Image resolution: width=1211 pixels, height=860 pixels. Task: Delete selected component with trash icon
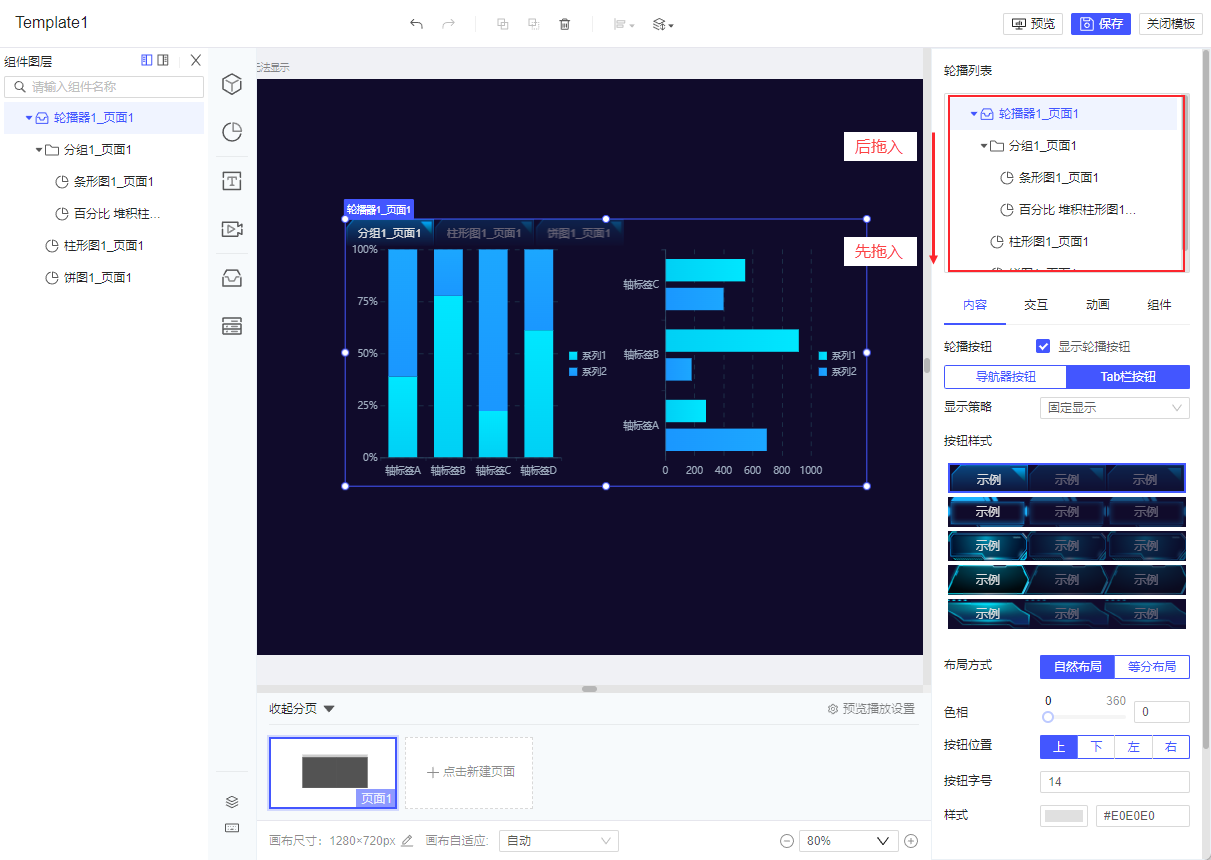coord(565,24)
